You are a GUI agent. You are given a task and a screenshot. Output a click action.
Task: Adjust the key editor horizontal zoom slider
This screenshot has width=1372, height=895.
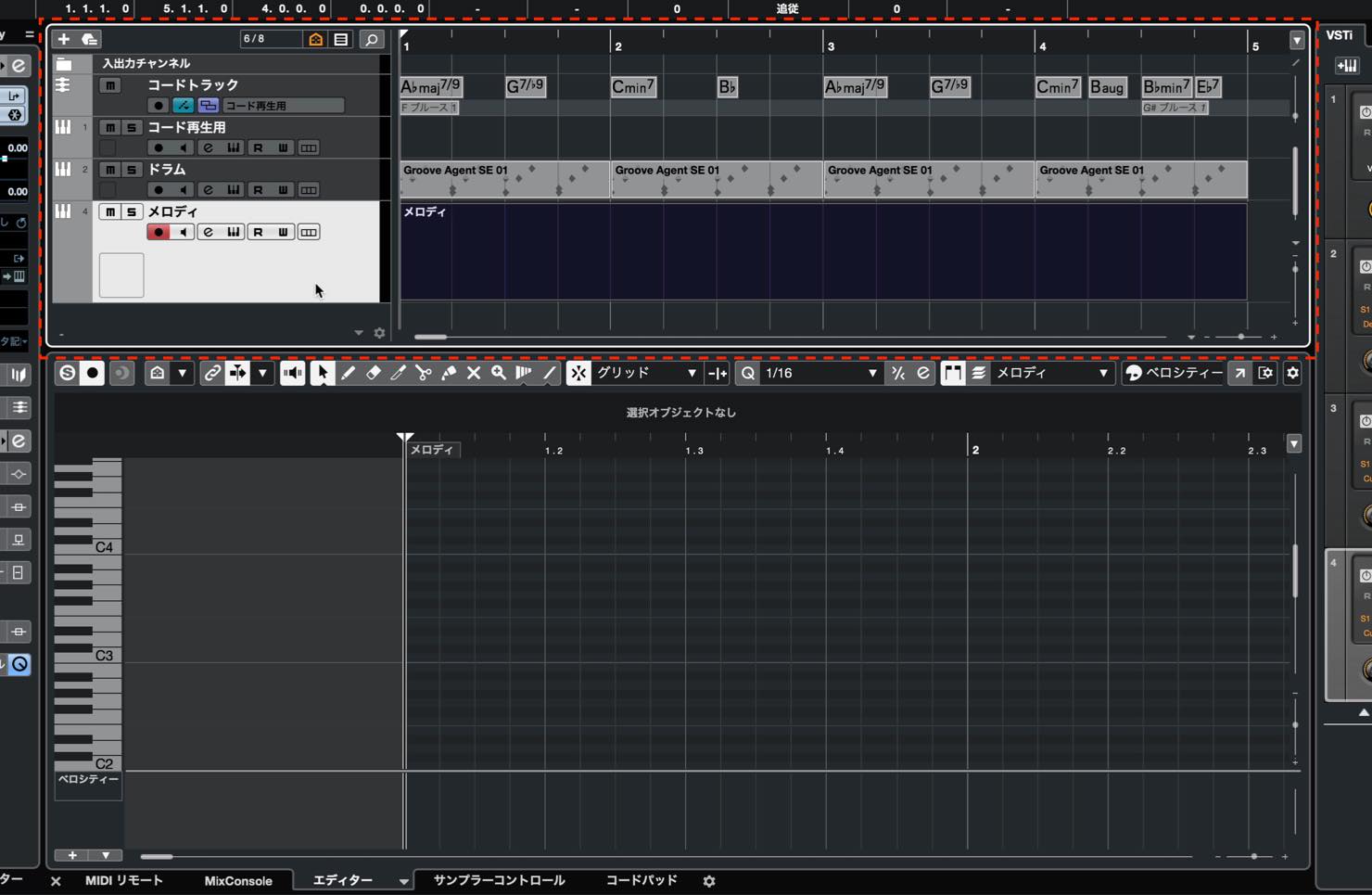[x=1253, y=857]
